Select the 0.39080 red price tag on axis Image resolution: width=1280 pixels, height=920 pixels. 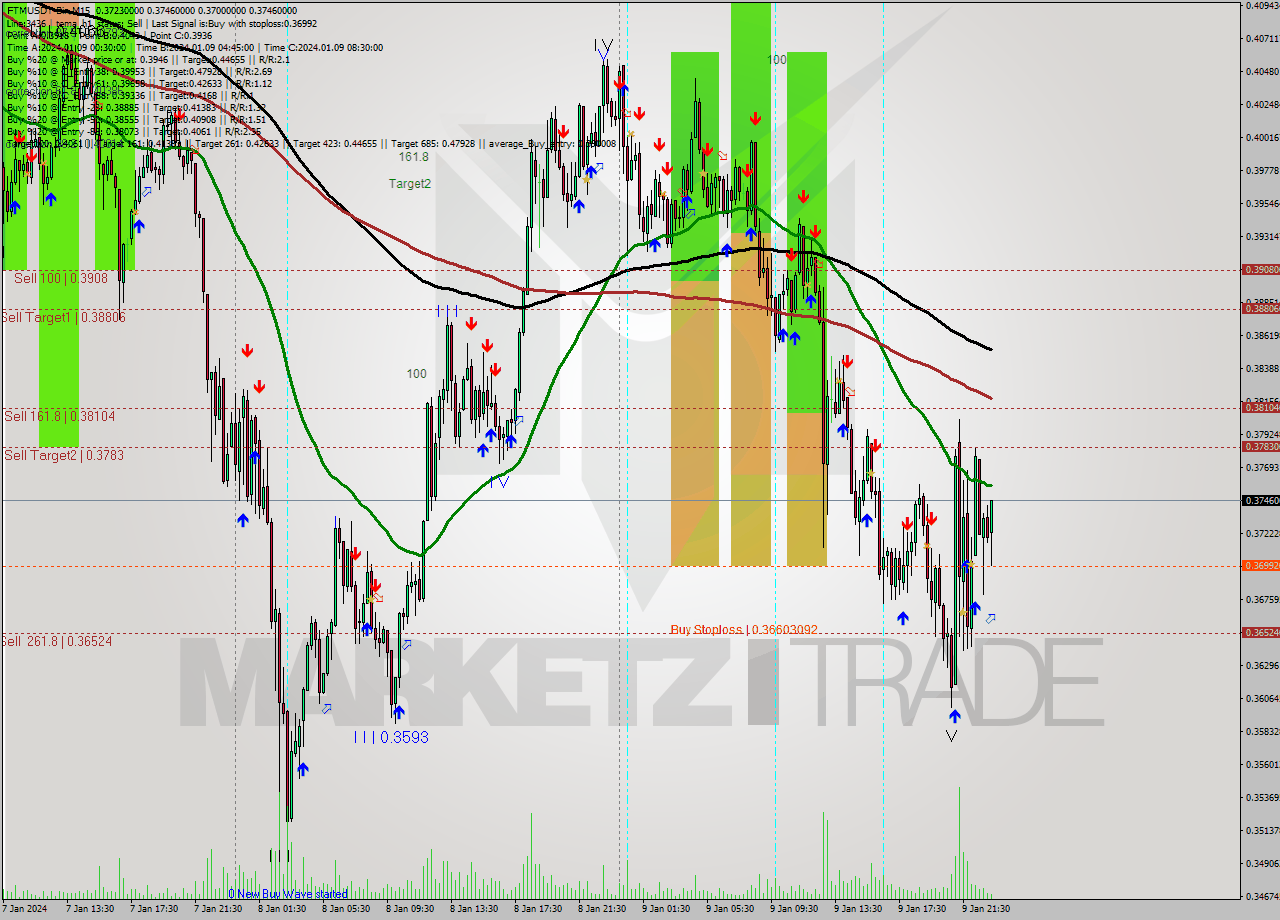pos(1261,270)
